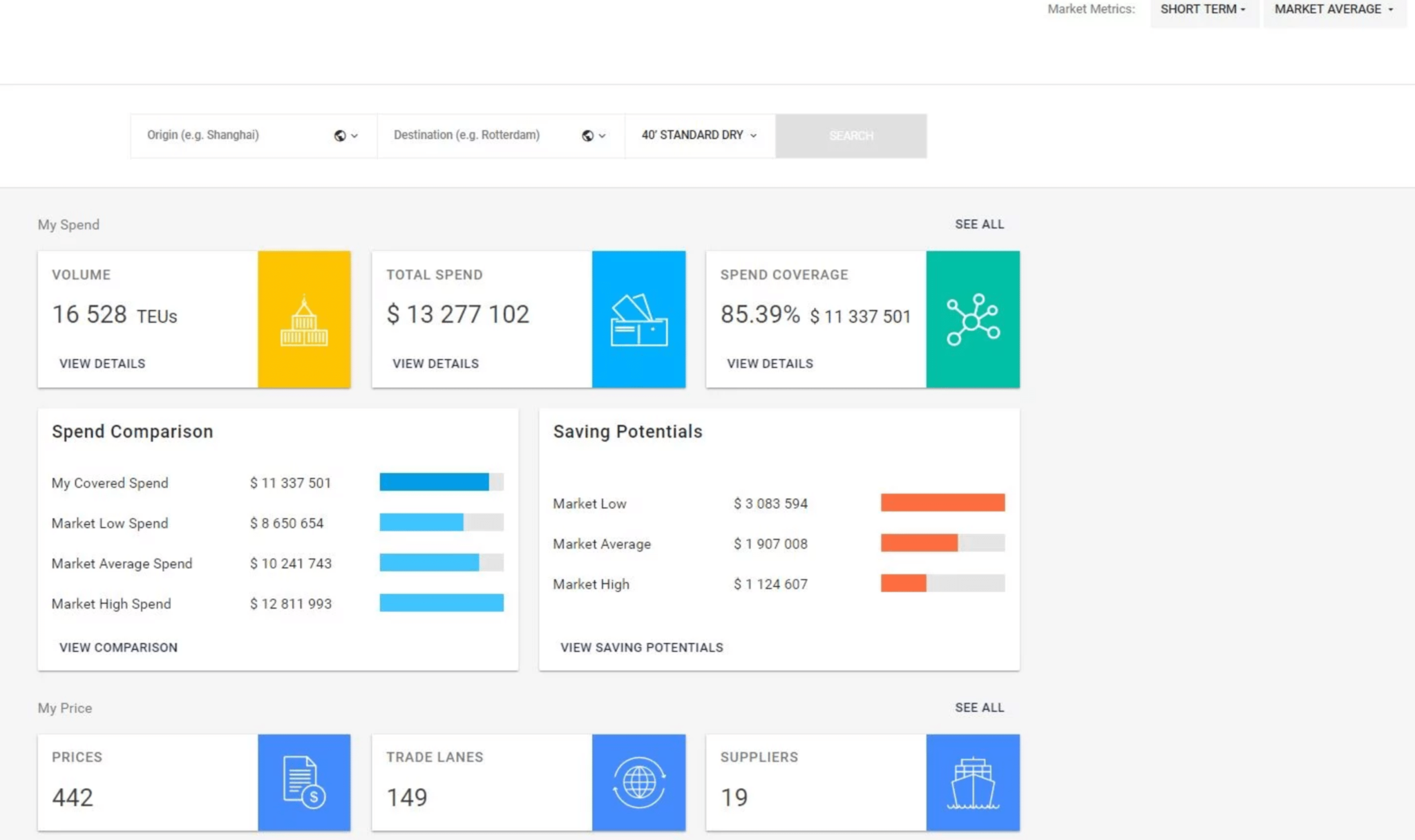Click VIEW SAVING POTENTIALS
1415x840 pixels.
641,647
